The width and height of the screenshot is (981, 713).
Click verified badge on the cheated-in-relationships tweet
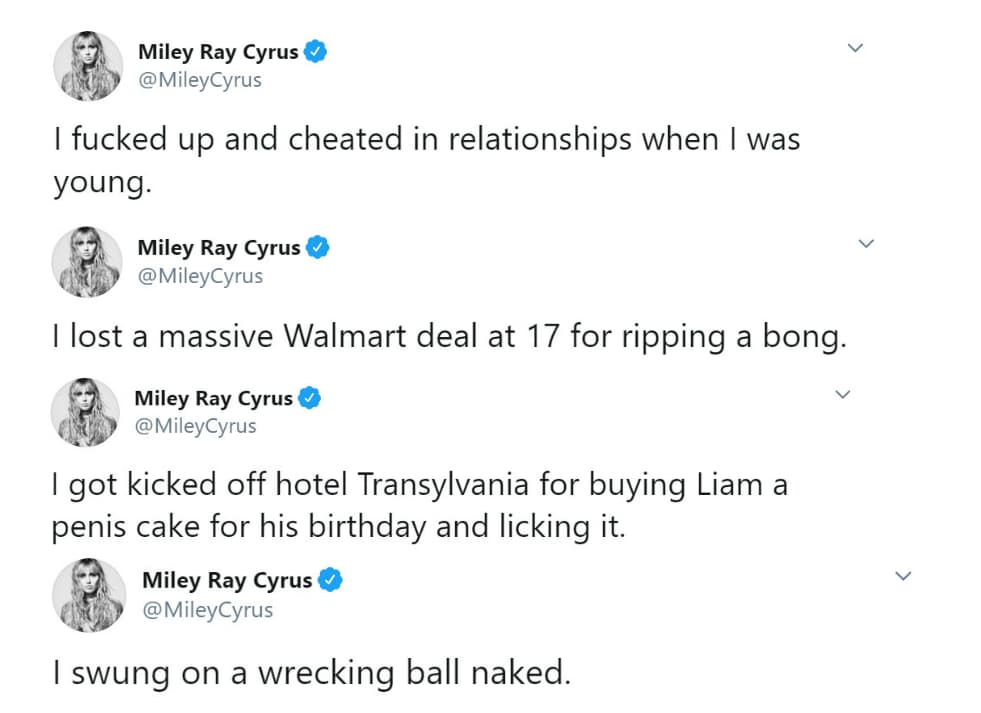(316, 53)
